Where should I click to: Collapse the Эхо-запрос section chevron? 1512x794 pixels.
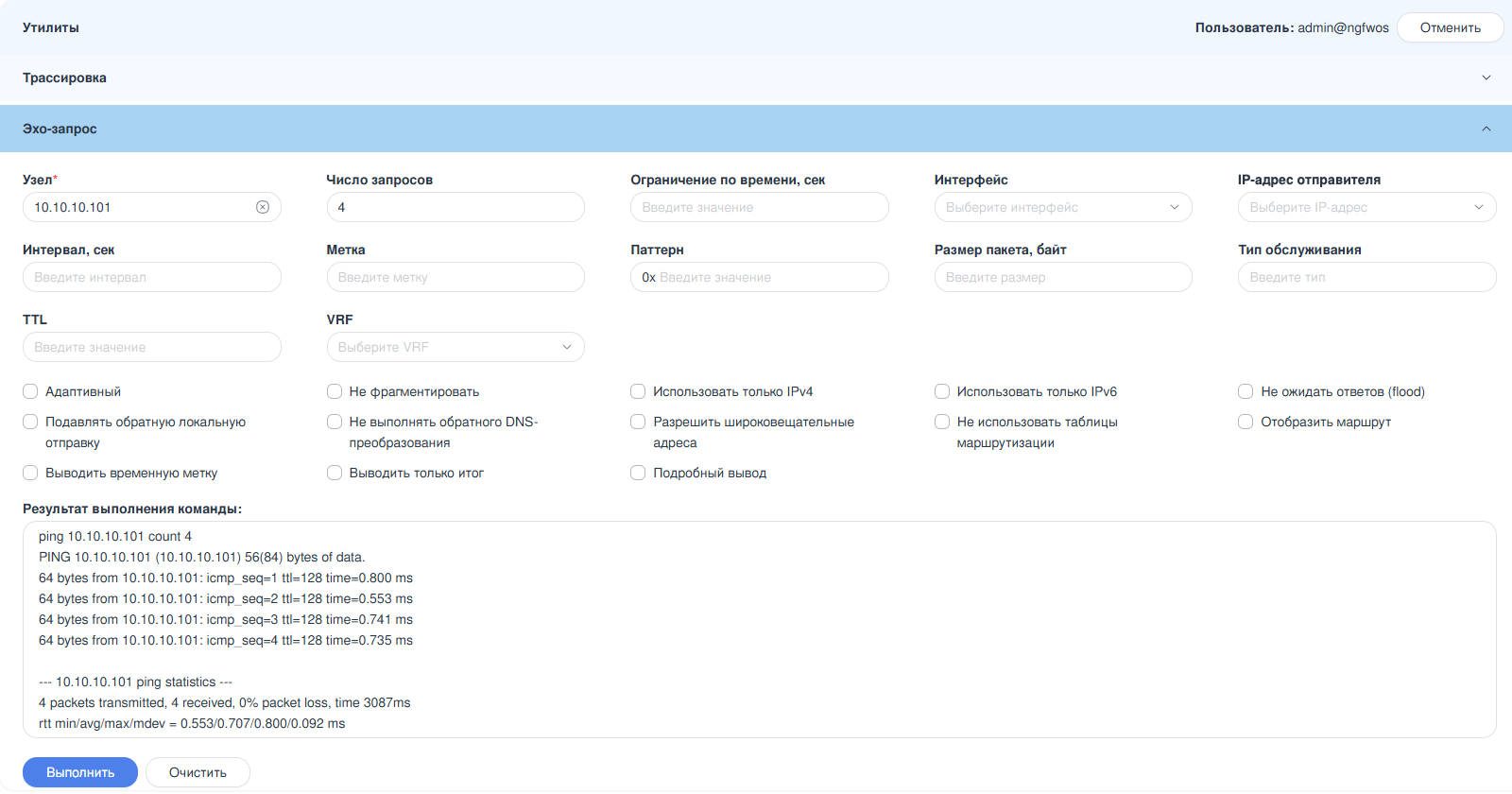(x=1486, y=129)
